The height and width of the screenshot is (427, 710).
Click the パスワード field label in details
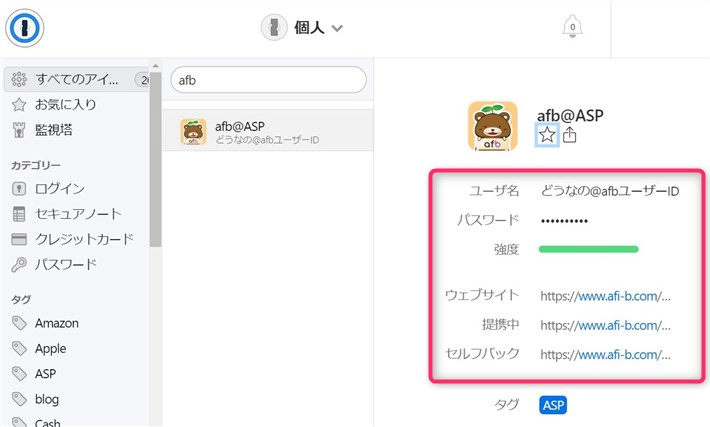tap(488, 220)
